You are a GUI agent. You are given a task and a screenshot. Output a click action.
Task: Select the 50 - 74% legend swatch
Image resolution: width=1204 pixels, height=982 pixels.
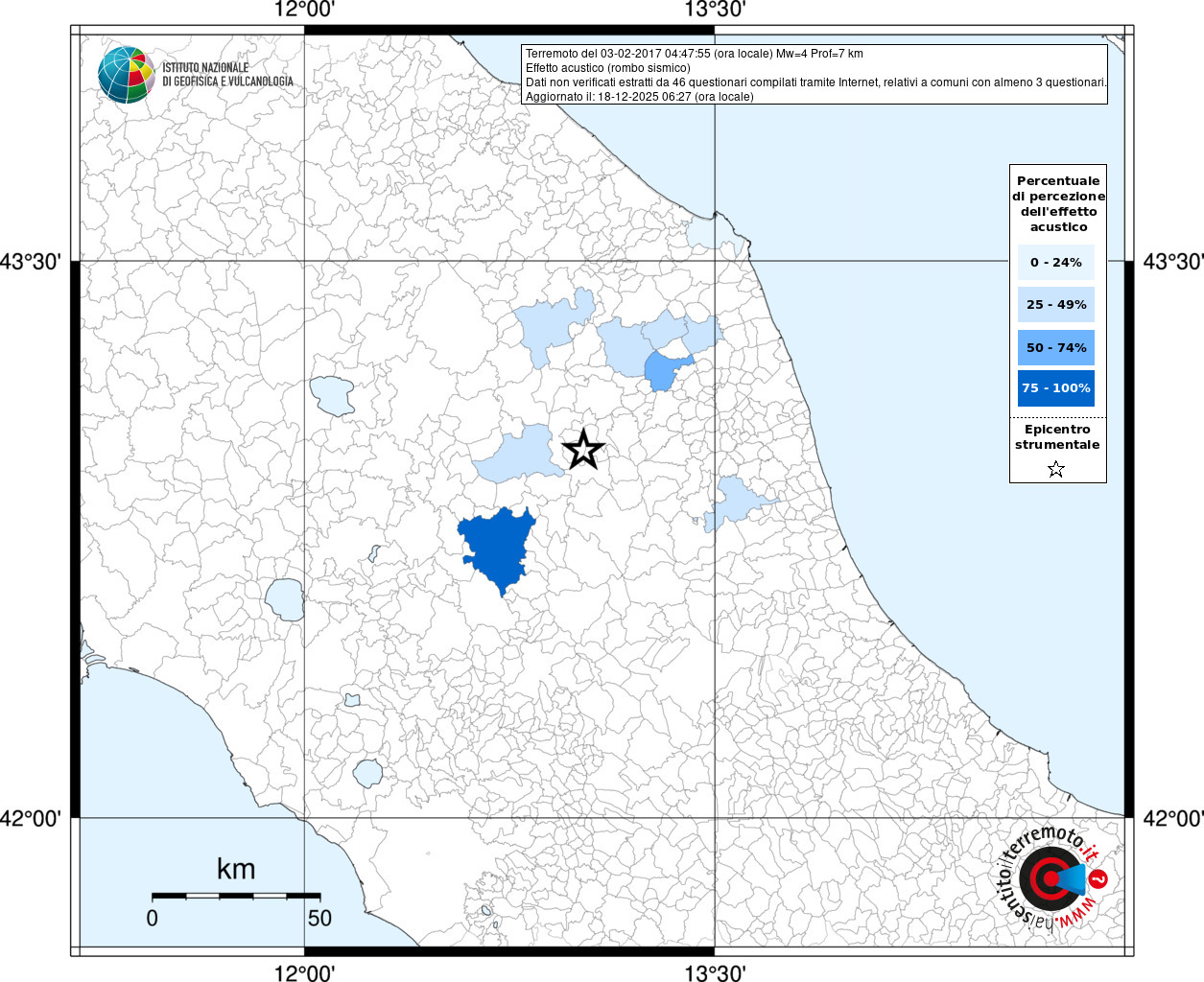pyautogui.click(x=1056, y=348)
